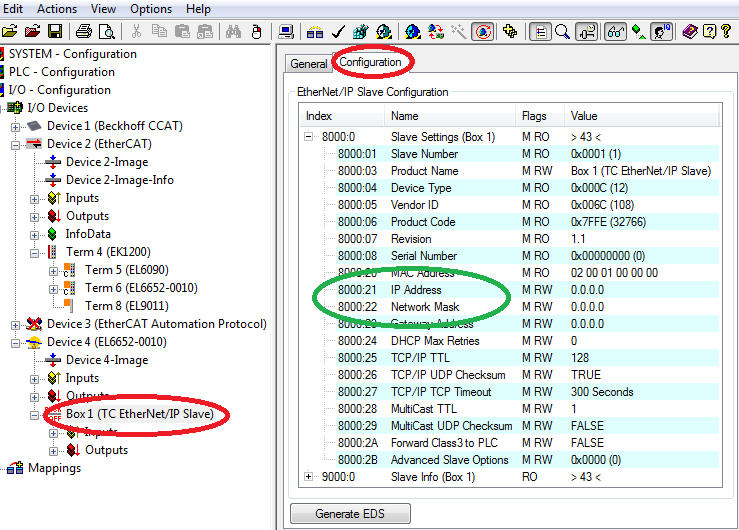Select PLC - Configuration in the tree
Image resolution: width=739 pixels, height=530 pixels.
(62, 72)
